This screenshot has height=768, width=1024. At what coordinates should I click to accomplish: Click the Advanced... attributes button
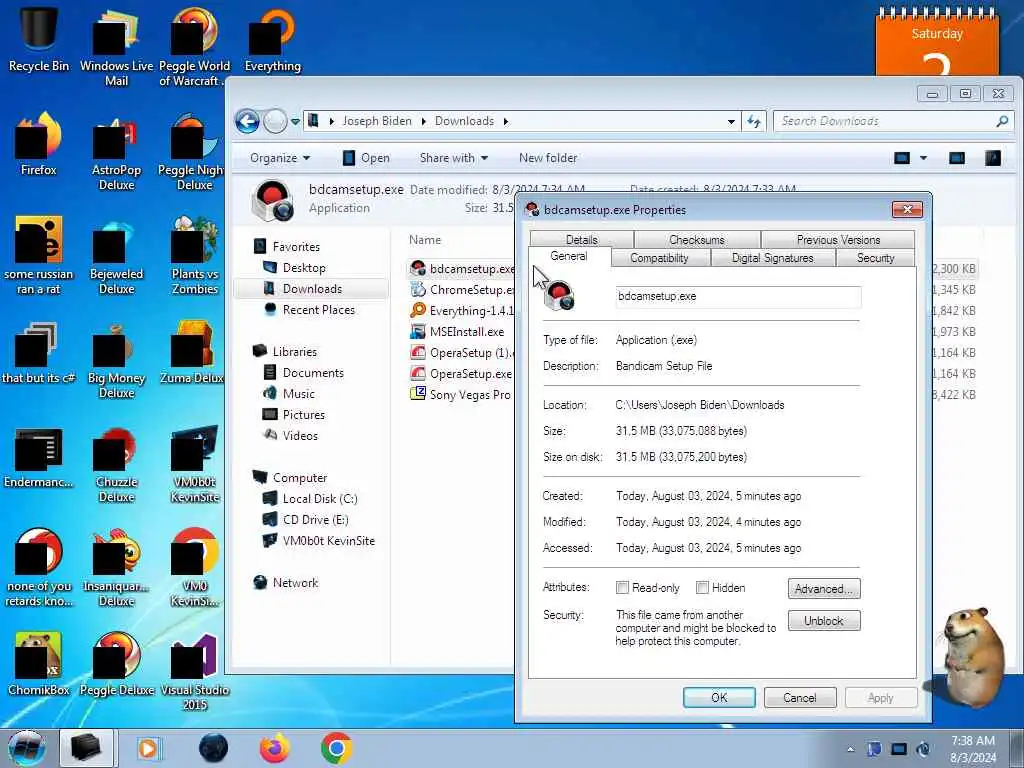824,588
